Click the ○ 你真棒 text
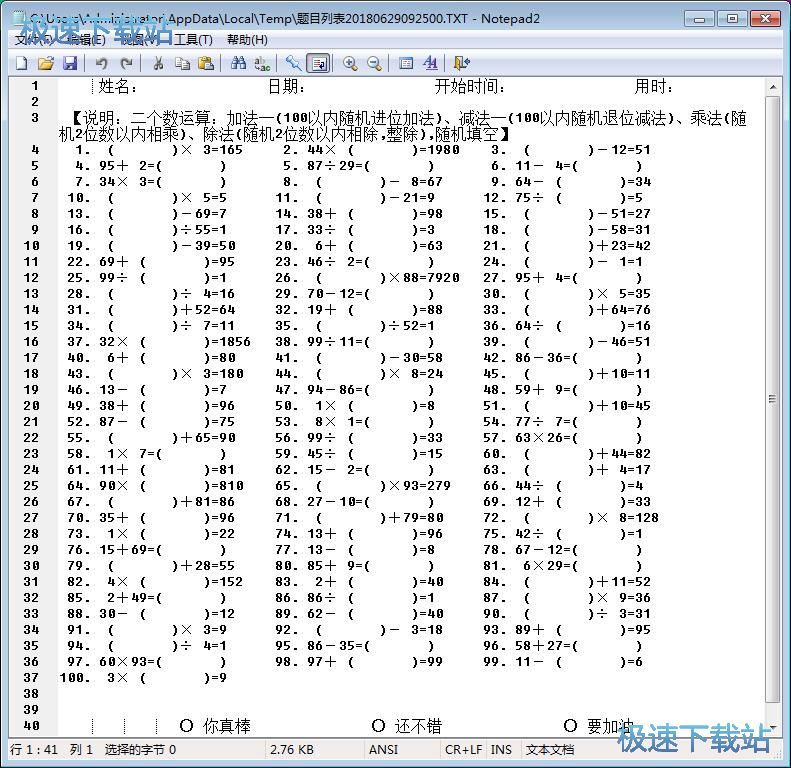Image resolution: width=791 pixels, height=768 pixels. 215,726
